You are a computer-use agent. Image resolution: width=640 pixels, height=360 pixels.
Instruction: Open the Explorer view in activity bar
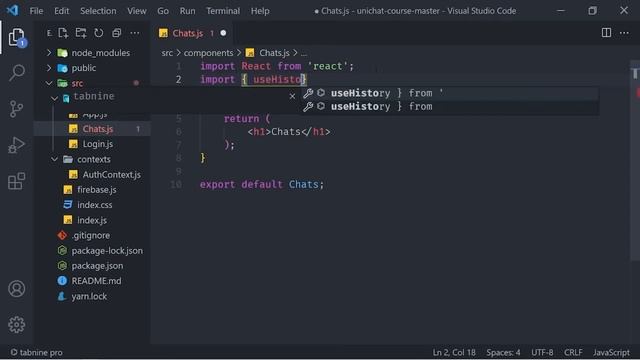pyautogui.click(x=16, y=37)
